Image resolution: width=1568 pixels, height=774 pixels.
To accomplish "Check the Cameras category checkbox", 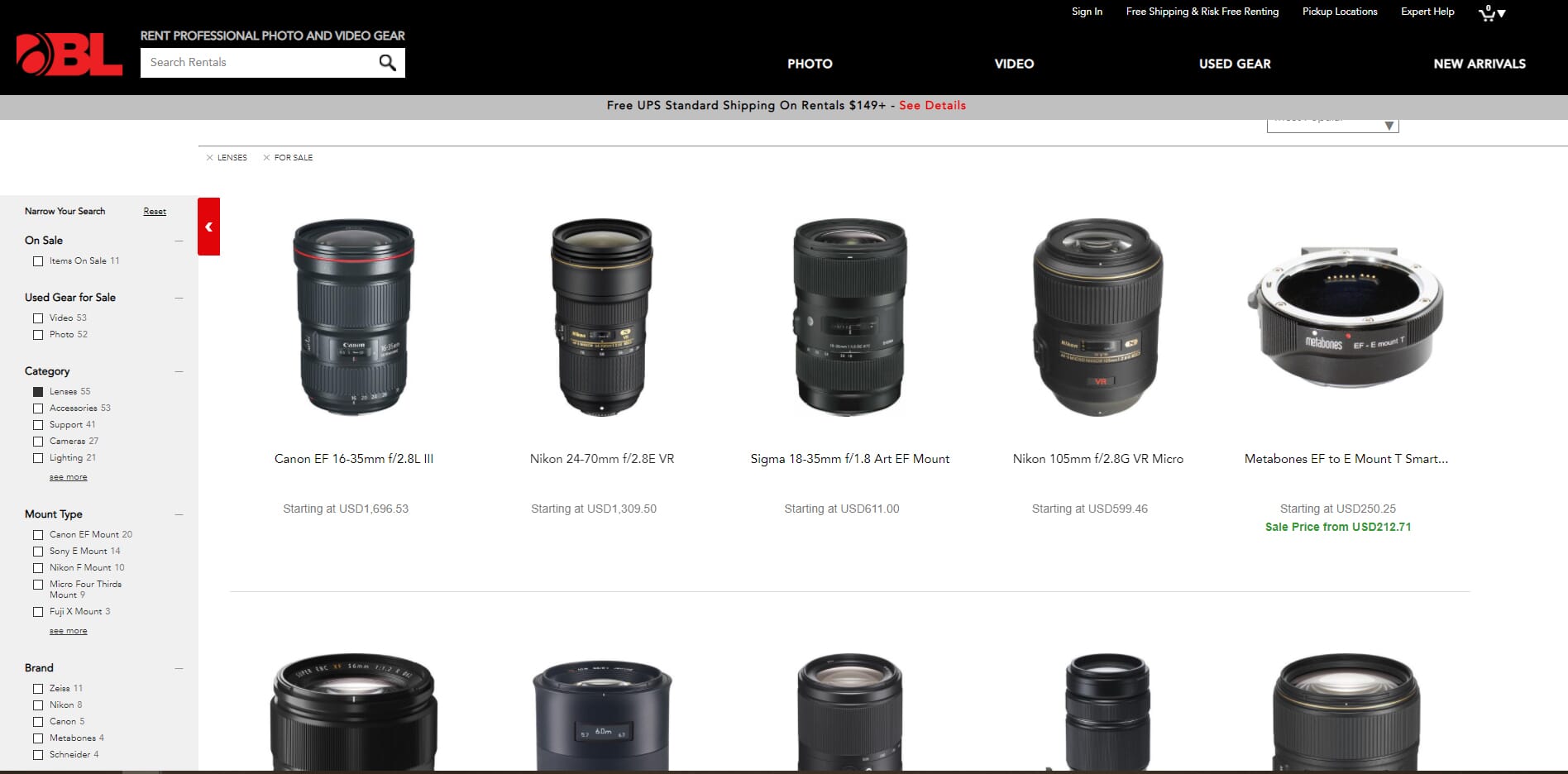I will [38, 442].
